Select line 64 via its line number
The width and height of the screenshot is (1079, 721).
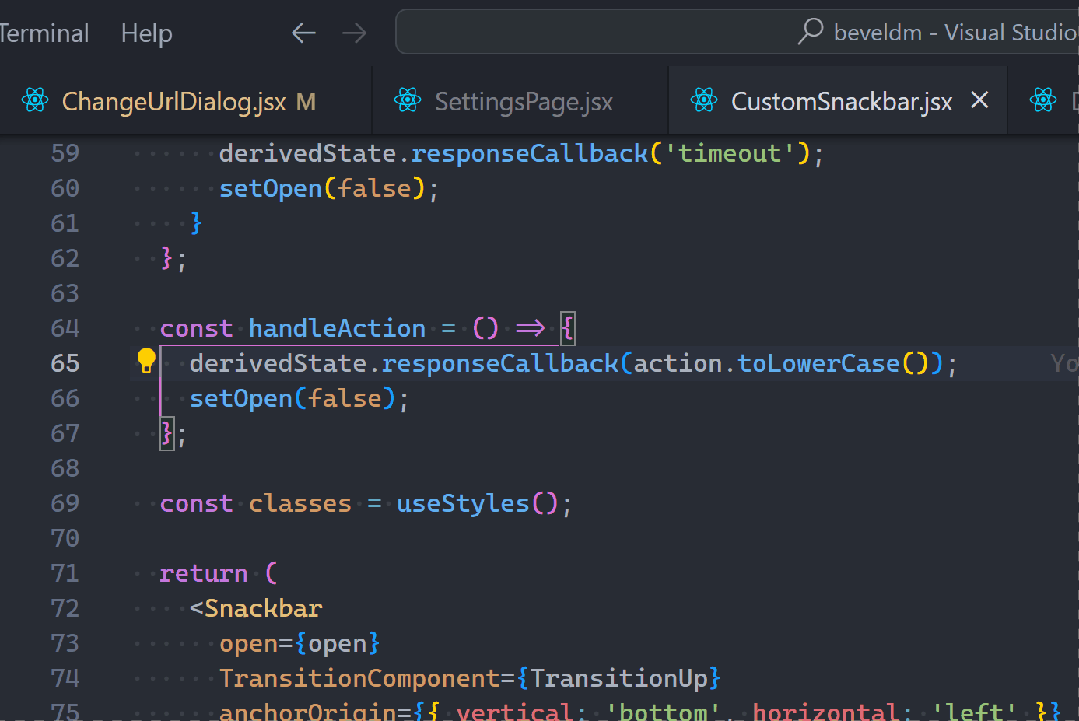click(65, 328)
